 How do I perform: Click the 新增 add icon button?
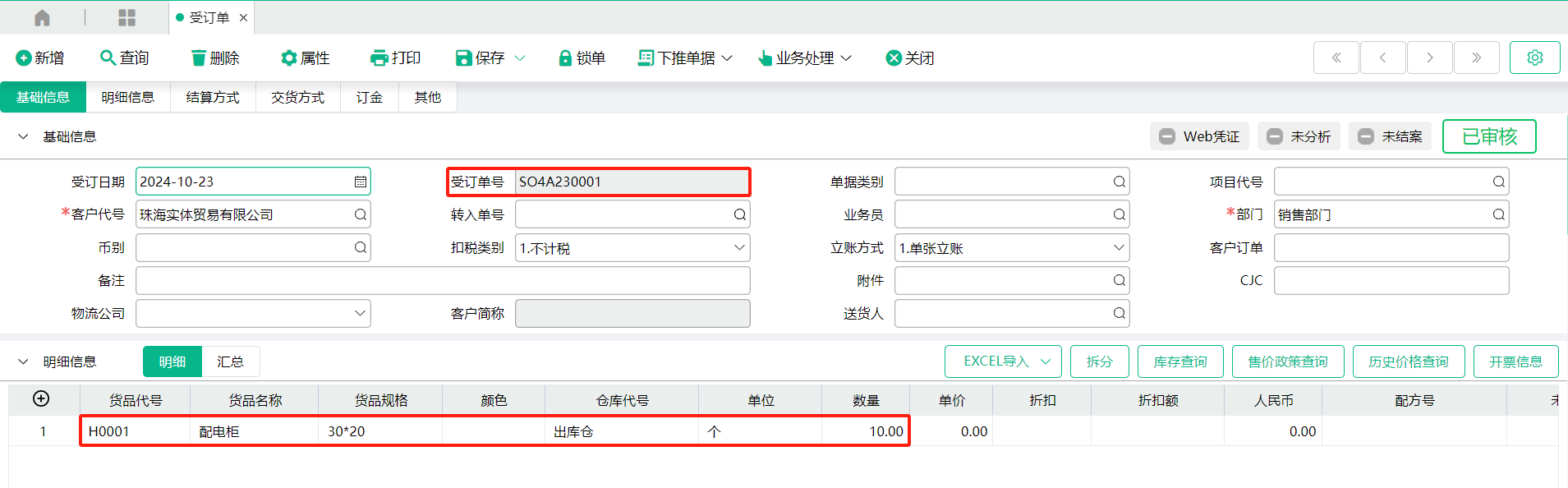pyautogui.click(x=24, y=58)
